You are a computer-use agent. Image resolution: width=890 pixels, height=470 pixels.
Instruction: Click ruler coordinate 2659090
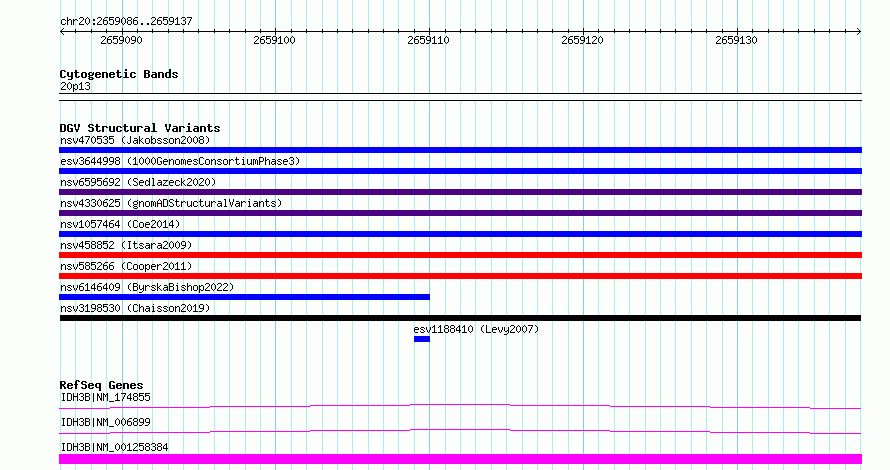121,40
